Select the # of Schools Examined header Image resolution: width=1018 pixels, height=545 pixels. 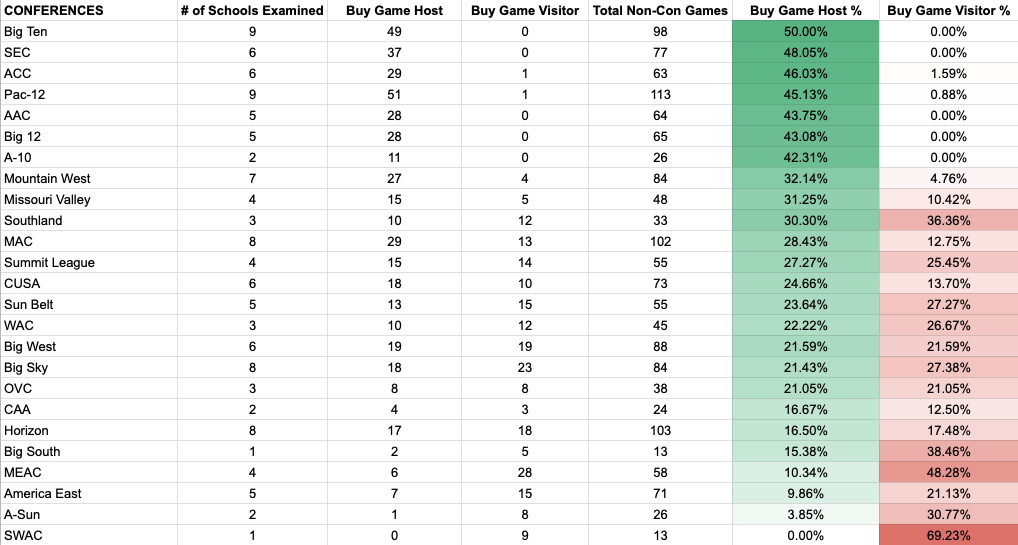tap(252, 10)
